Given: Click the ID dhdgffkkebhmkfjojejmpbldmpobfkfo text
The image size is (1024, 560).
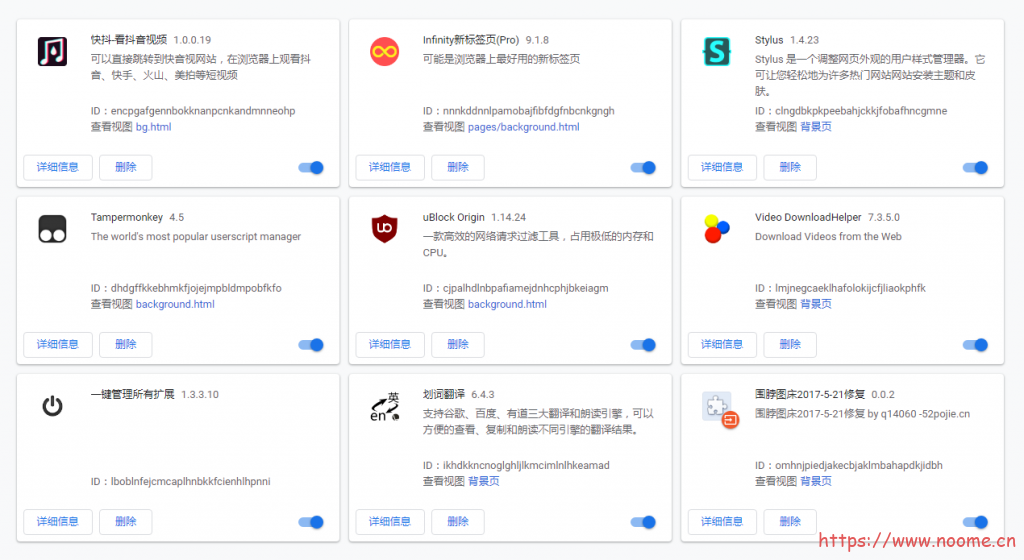Looking at the screenshot, I should pos(186,288).
